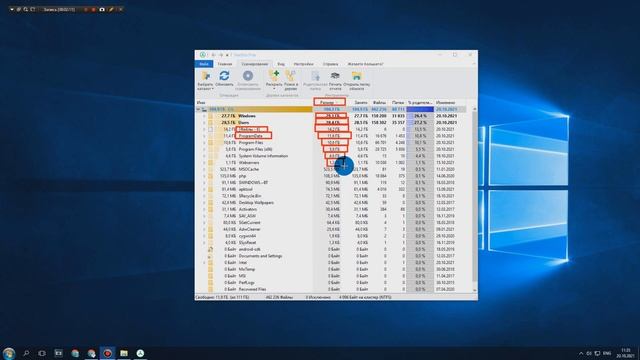Click the scrollbar up arrow
Screen dimensions: 640x360
tap(474, 109)
